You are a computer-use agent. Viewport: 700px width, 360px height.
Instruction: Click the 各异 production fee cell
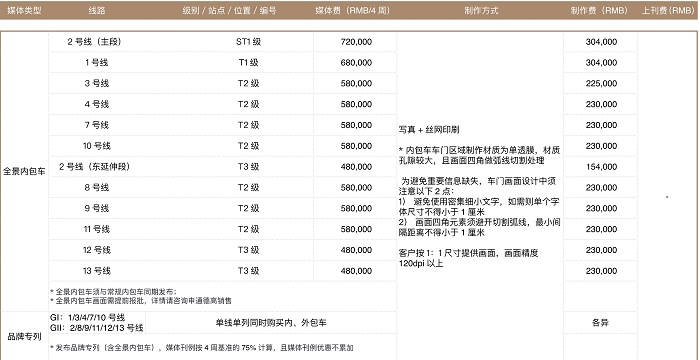[x=600, y=322]
